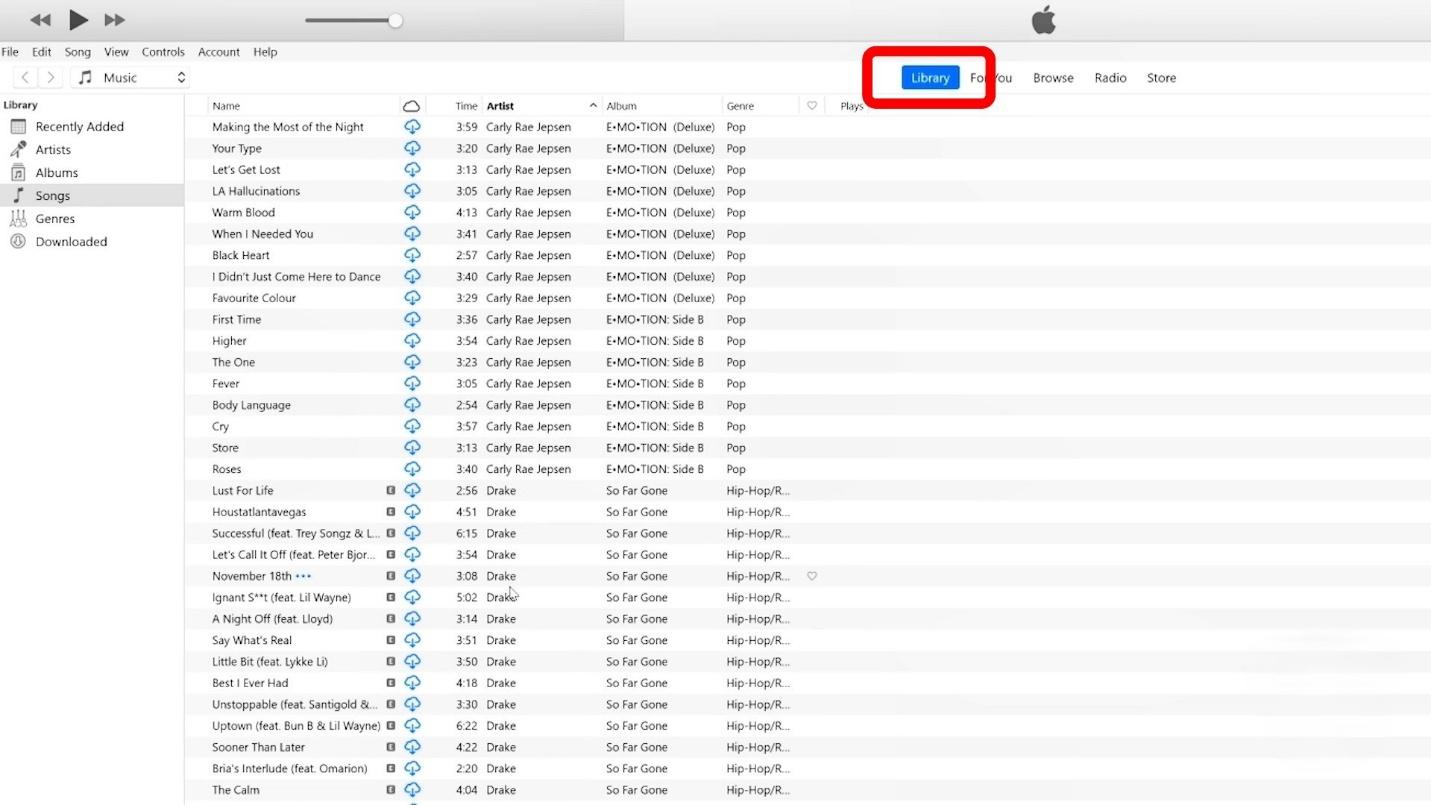Download First Time from iCloud
Image resolution: width=1431 pixels, height=805 pixels.
(x=412, y=319)
